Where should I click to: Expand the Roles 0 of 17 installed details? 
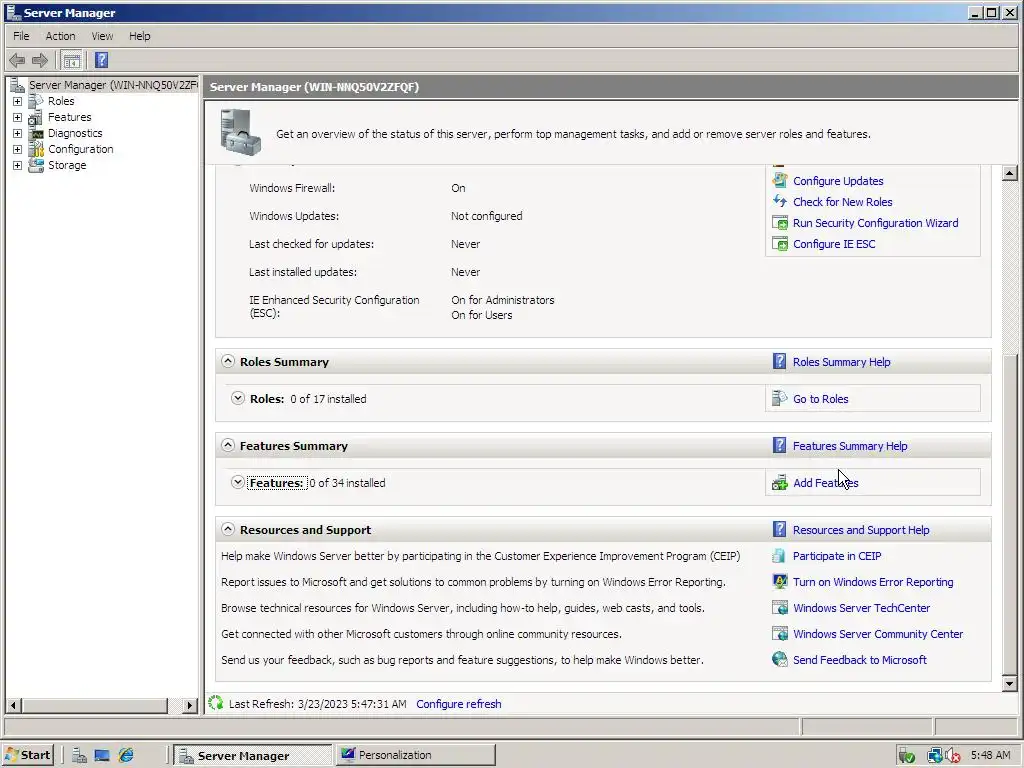(x=238, y=398)
